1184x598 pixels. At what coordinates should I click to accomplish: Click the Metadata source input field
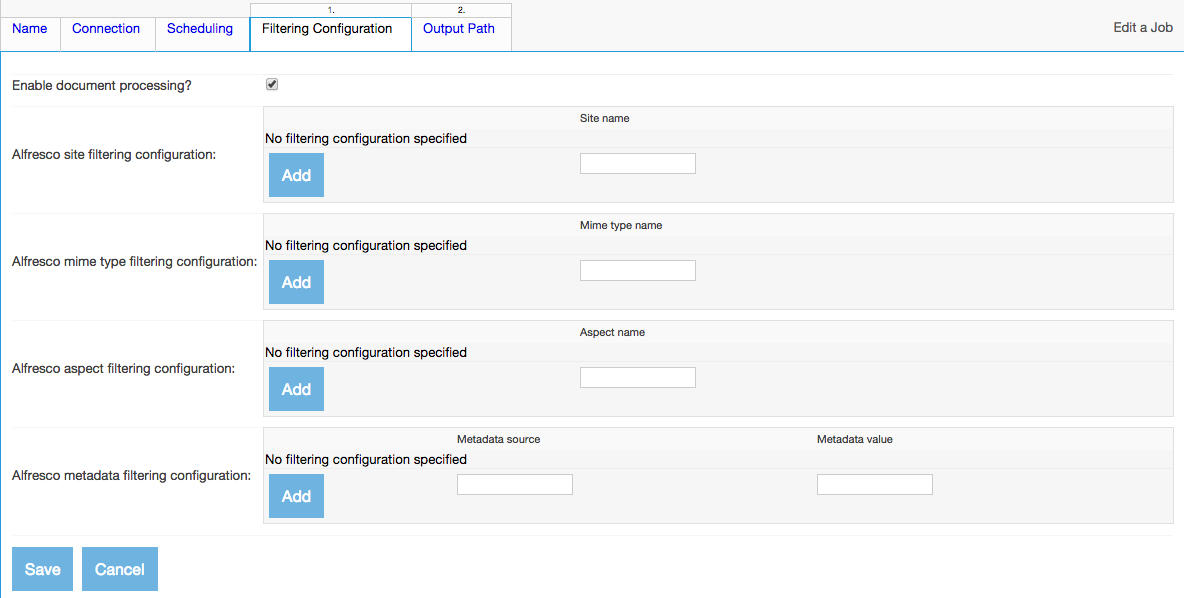click(514, 484)
